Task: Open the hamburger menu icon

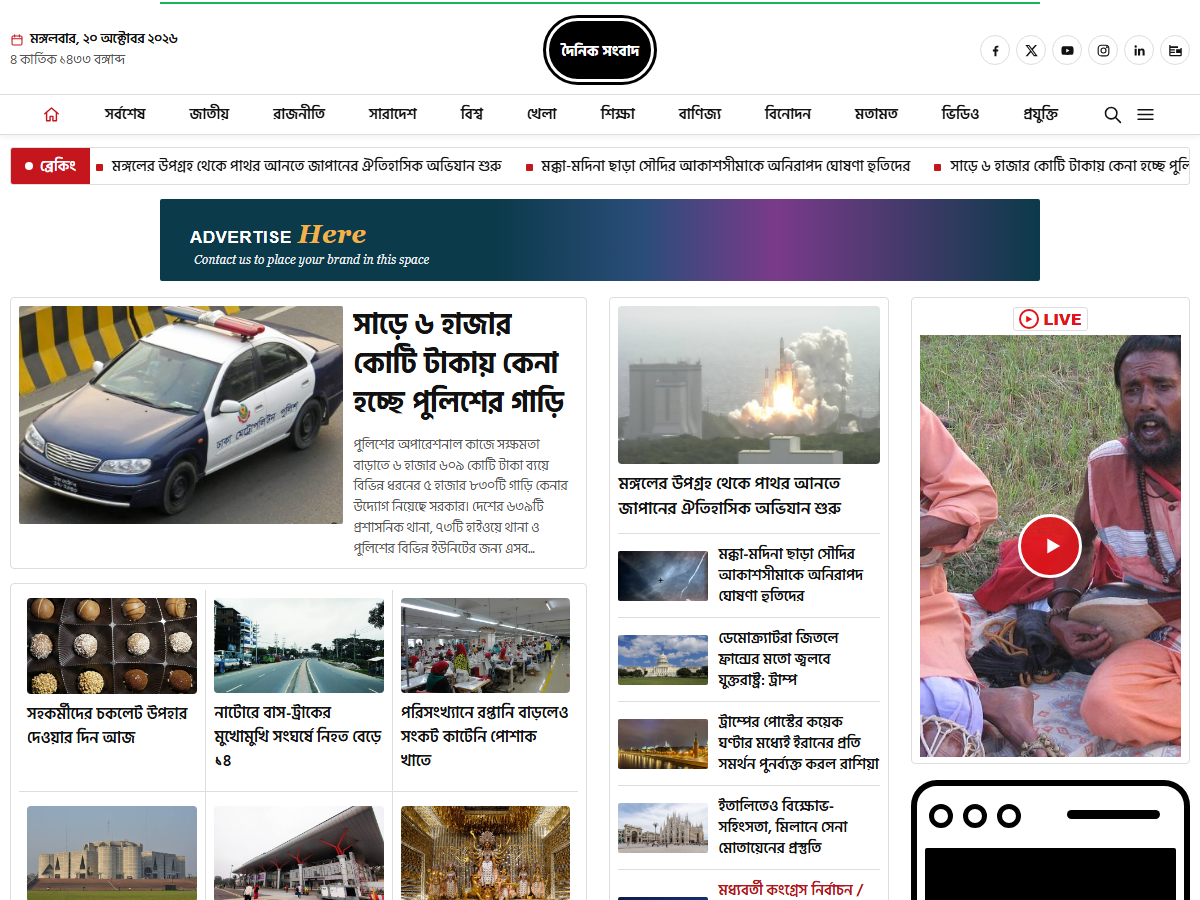Action: click(1145, 115)
